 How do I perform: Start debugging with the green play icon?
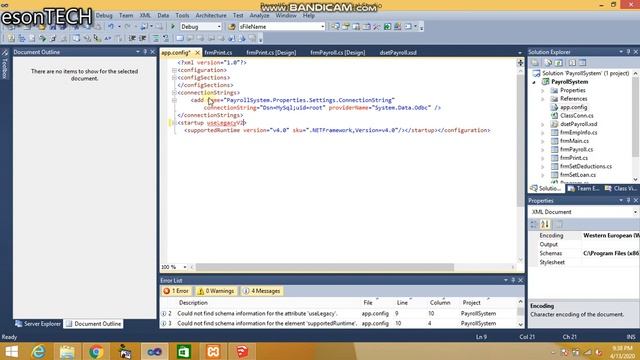173,27
